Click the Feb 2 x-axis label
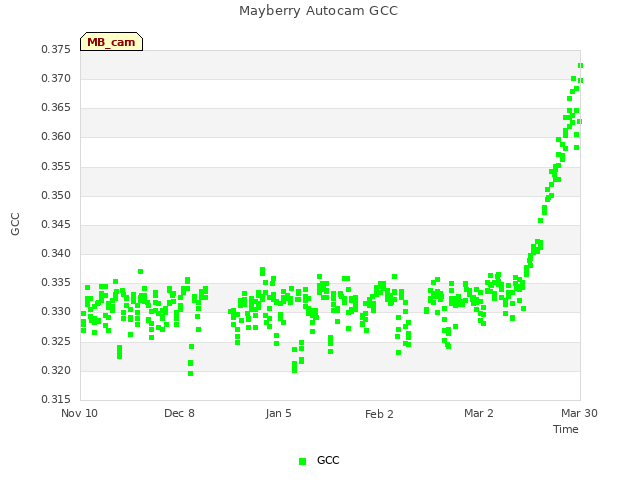The image size is (640, 480). click(379, 414)
